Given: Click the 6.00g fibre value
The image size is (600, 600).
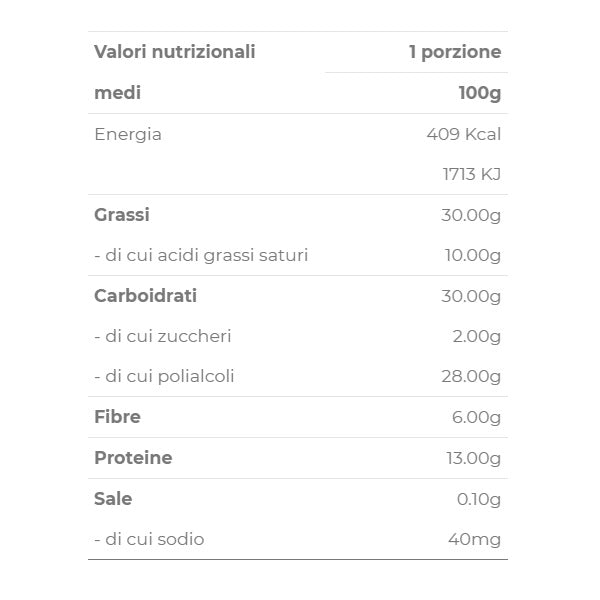Looking at the screenshot, I should coord(476,417).
